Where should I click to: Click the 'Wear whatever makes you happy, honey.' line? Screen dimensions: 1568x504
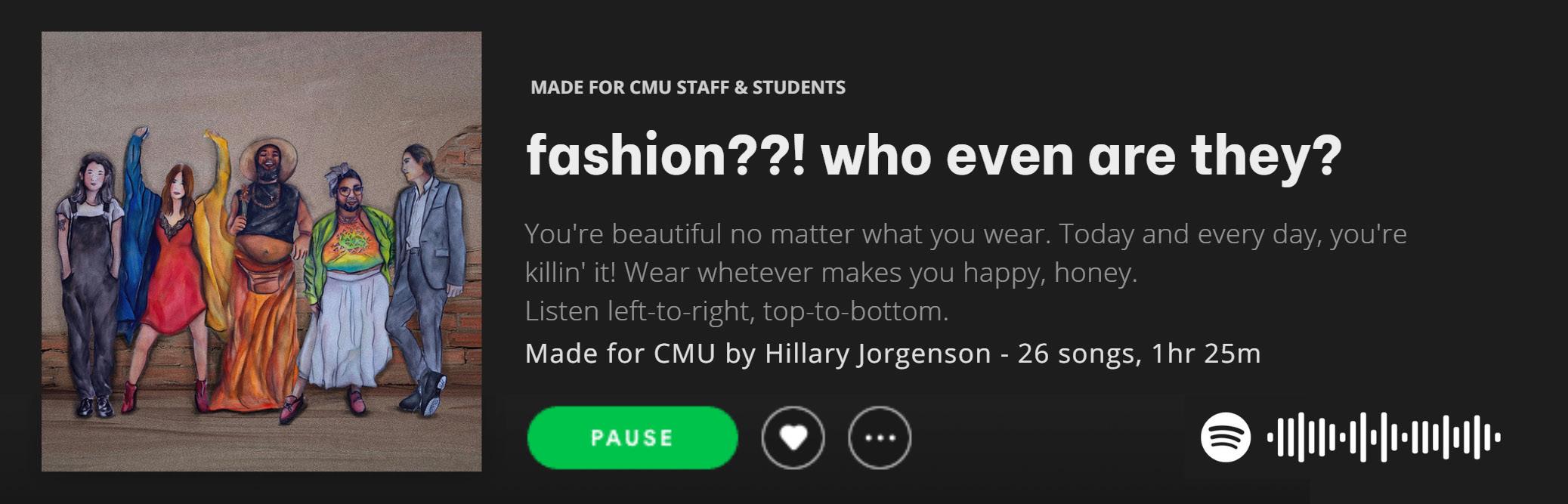tap(880, 273)
